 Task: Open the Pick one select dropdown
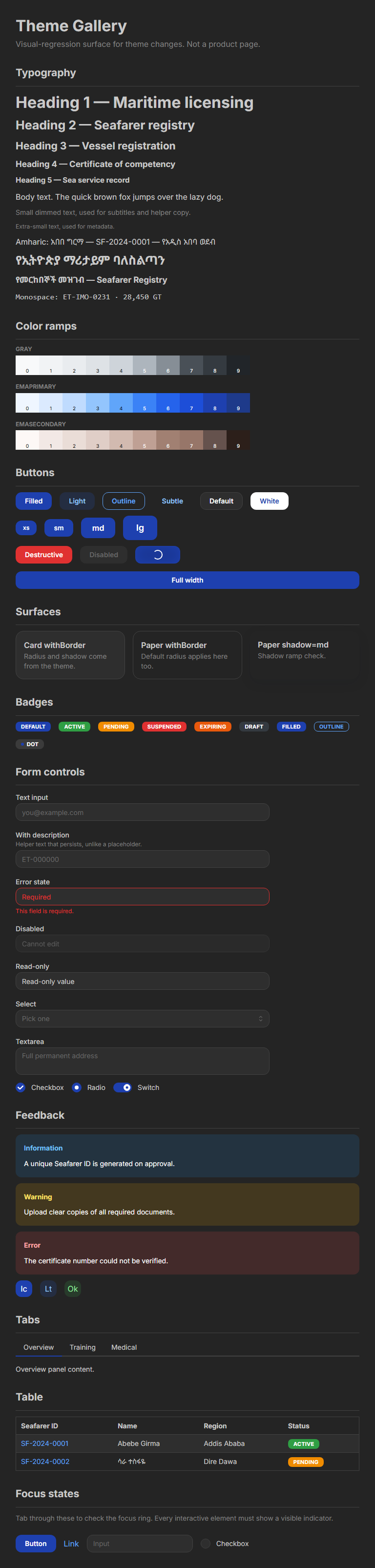coord(143,1018)
